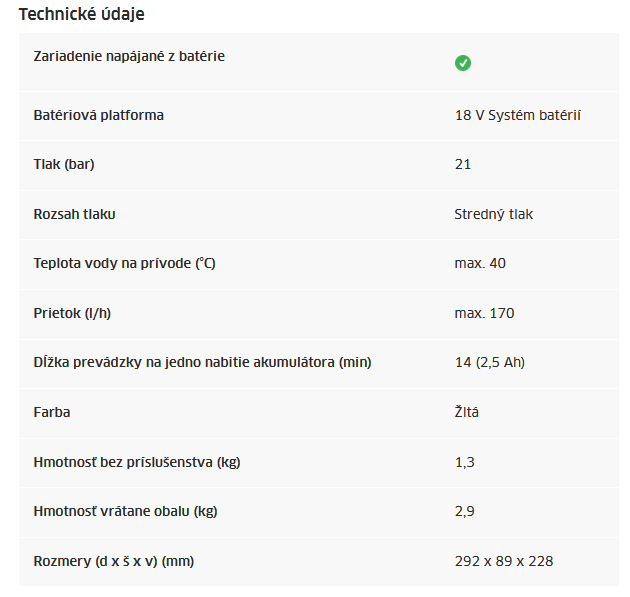Click the 2,9 packaged weight value
The width and height of the screenshot is (630, 597).
point(464,511)
